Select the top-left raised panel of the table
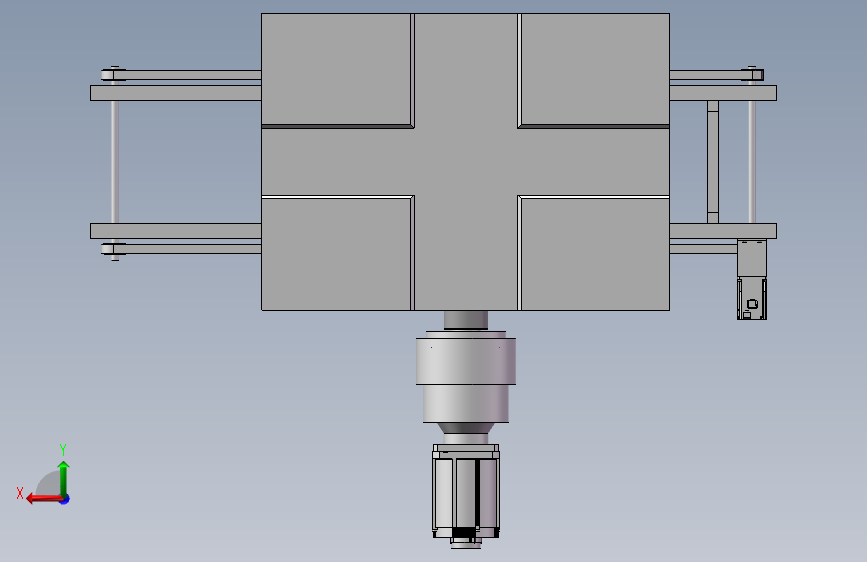Image resolution: width=867 pixels, height=562 pixels. point(336,70)
